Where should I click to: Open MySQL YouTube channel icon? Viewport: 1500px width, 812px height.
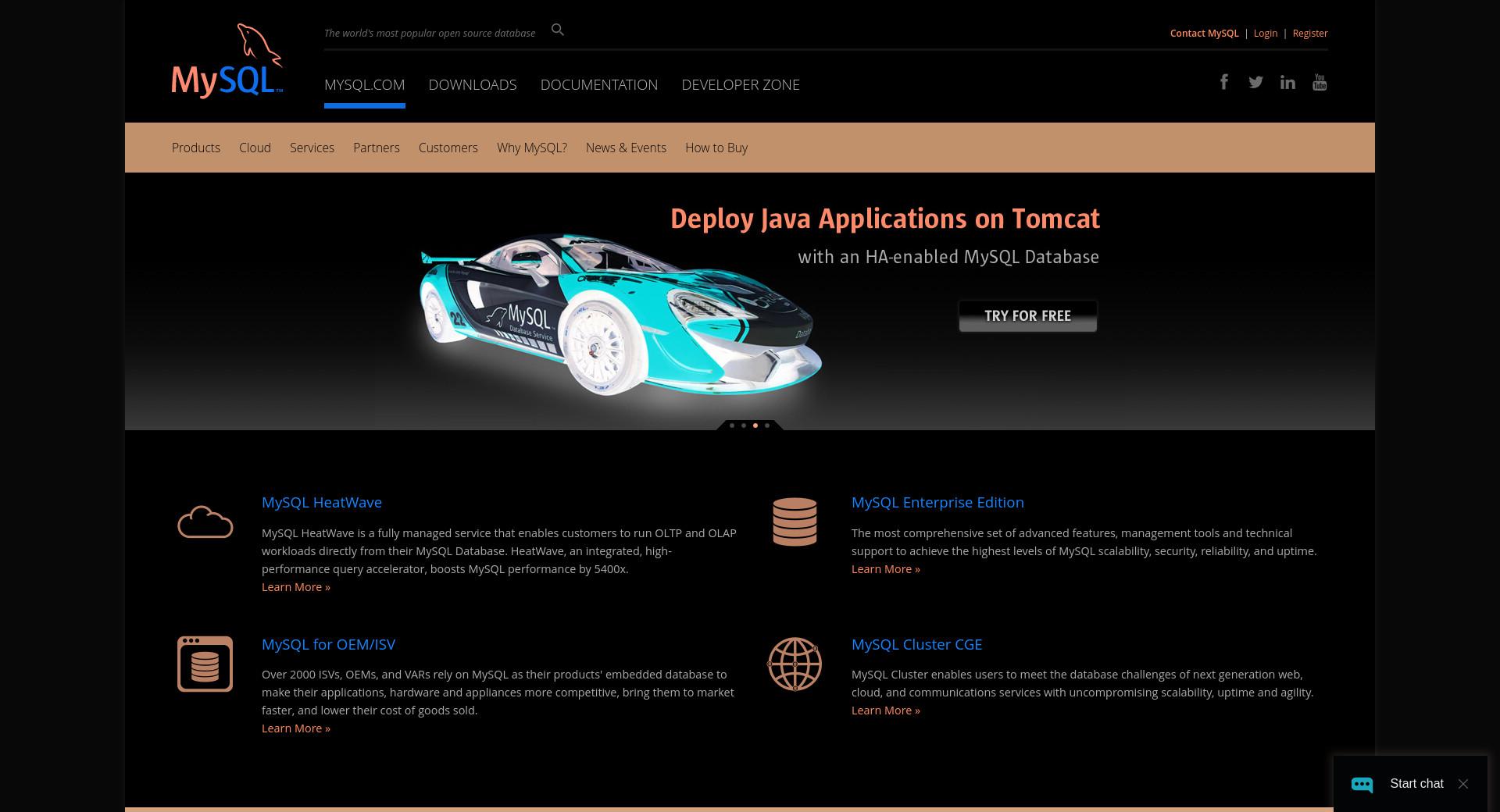point(1320,82)
